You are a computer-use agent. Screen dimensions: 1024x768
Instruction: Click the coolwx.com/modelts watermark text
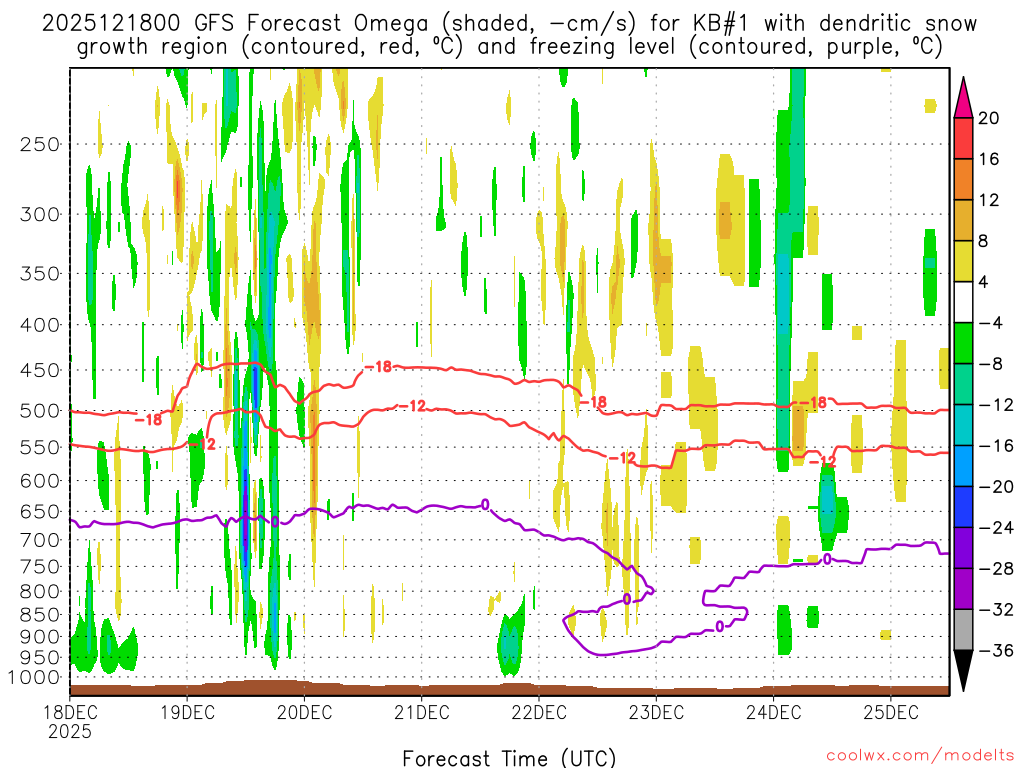pos(920,756)
